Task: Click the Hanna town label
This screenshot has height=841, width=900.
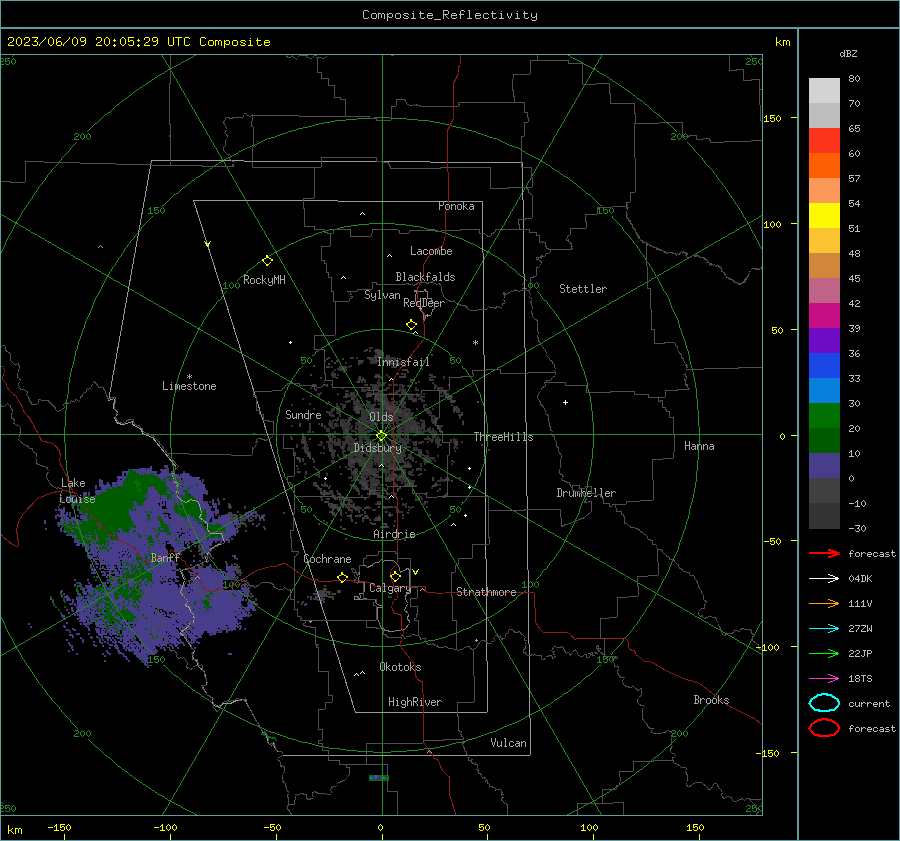Action: (x=699, y=446)
